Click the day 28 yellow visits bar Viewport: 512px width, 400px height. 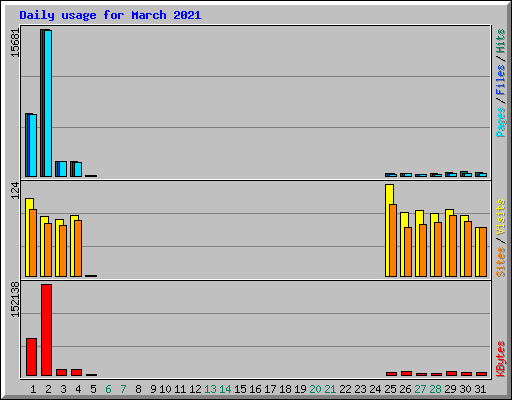[x=434, y=245]
